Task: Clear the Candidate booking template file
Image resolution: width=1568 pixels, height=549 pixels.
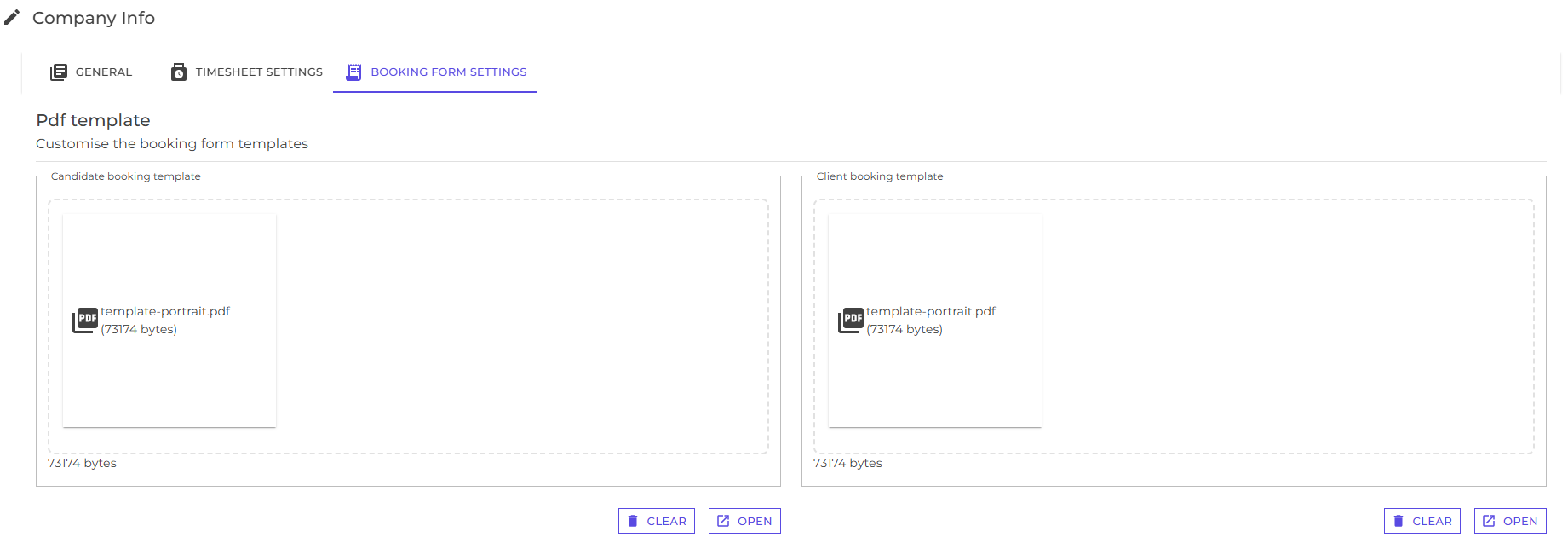Action: click(657, 521)
